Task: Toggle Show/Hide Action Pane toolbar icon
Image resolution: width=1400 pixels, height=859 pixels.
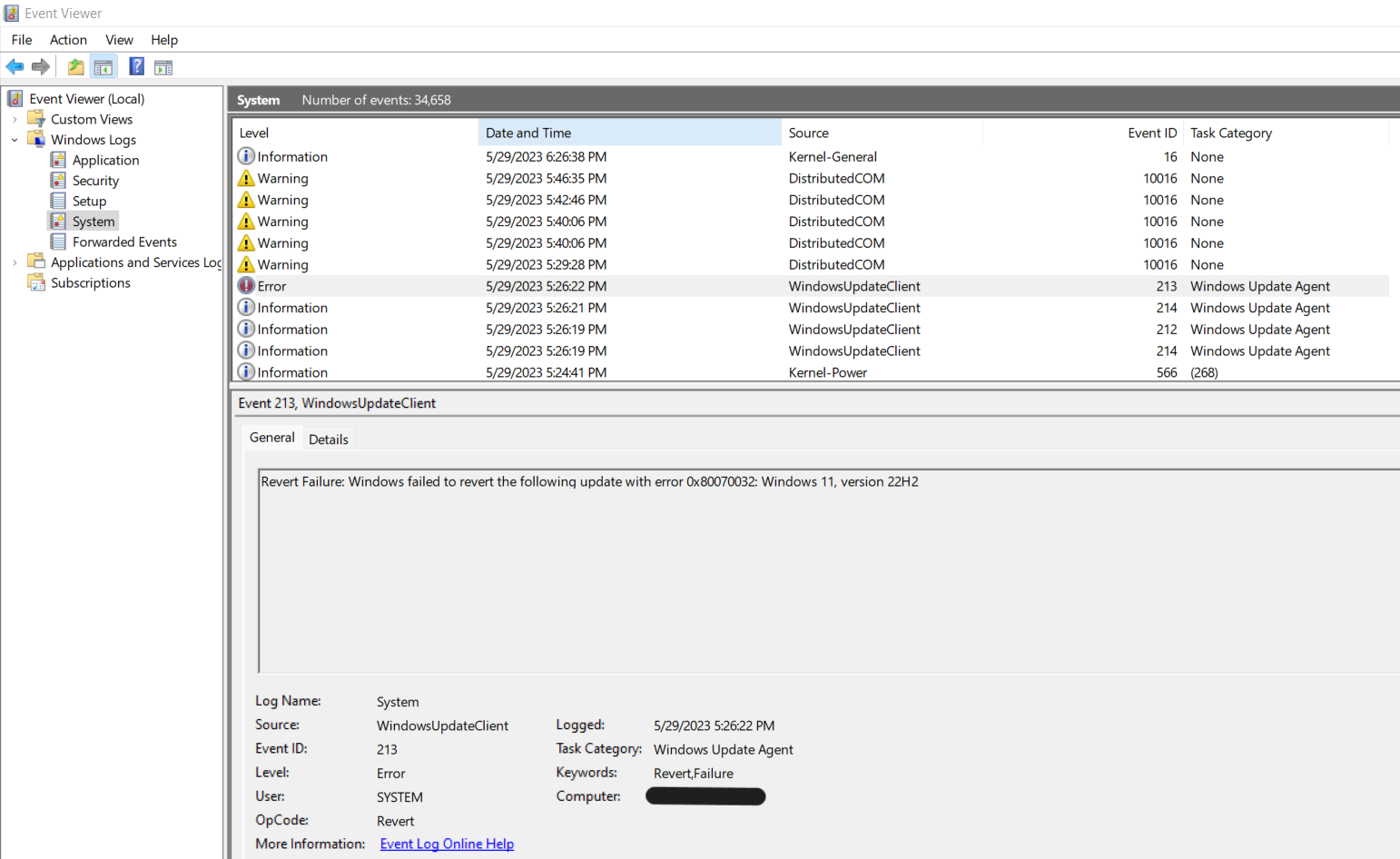Action: point(163,66)
